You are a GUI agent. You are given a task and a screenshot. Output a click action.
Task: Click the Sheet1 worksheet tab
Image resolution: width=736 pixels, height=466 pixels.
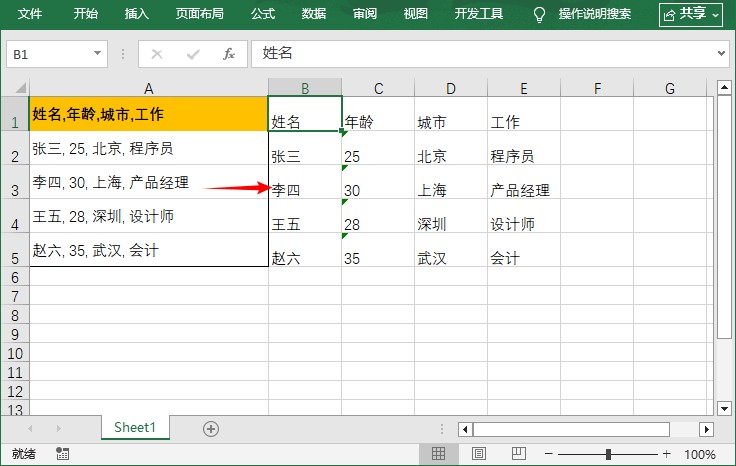[135, 428]
